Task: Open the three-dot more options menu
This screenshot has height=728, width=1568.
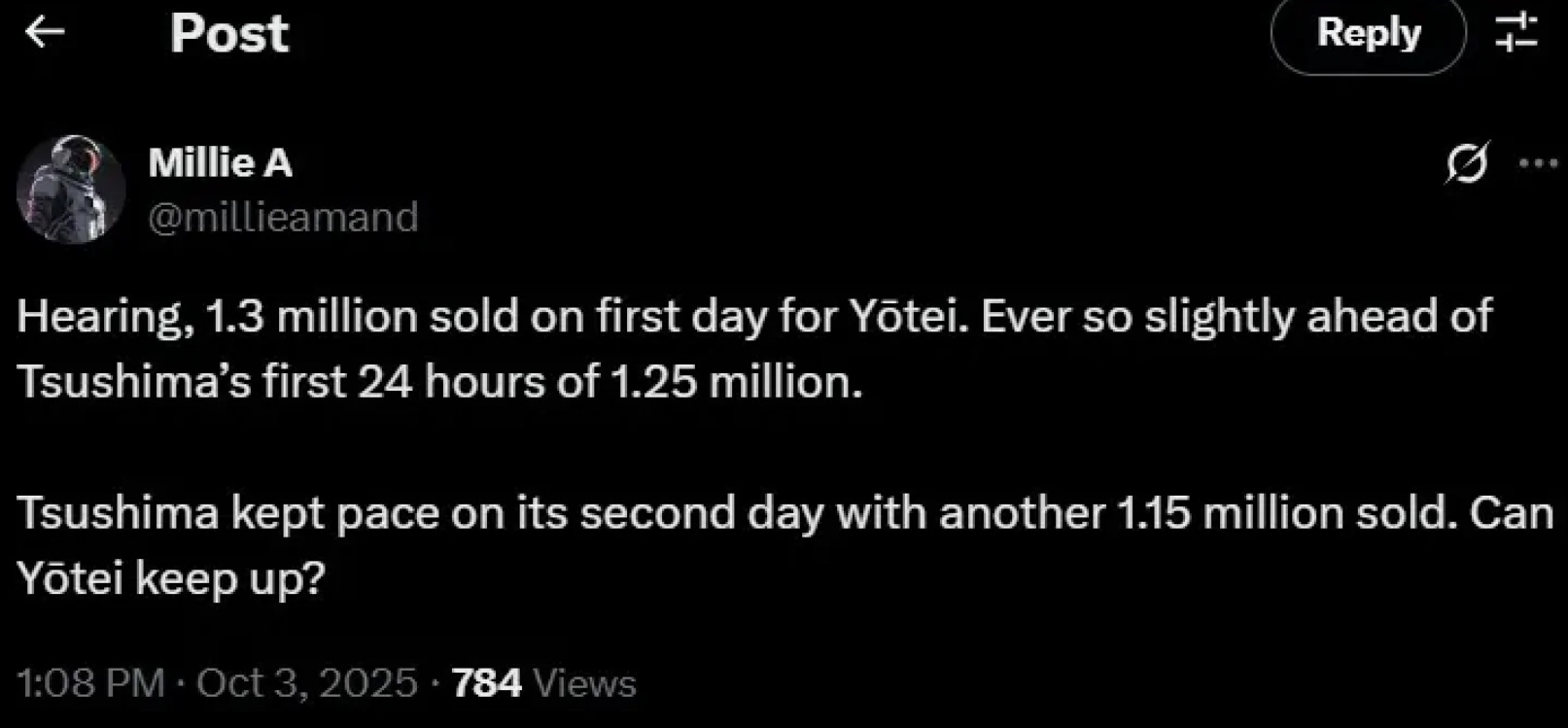Action: [x=1537, y=162]
